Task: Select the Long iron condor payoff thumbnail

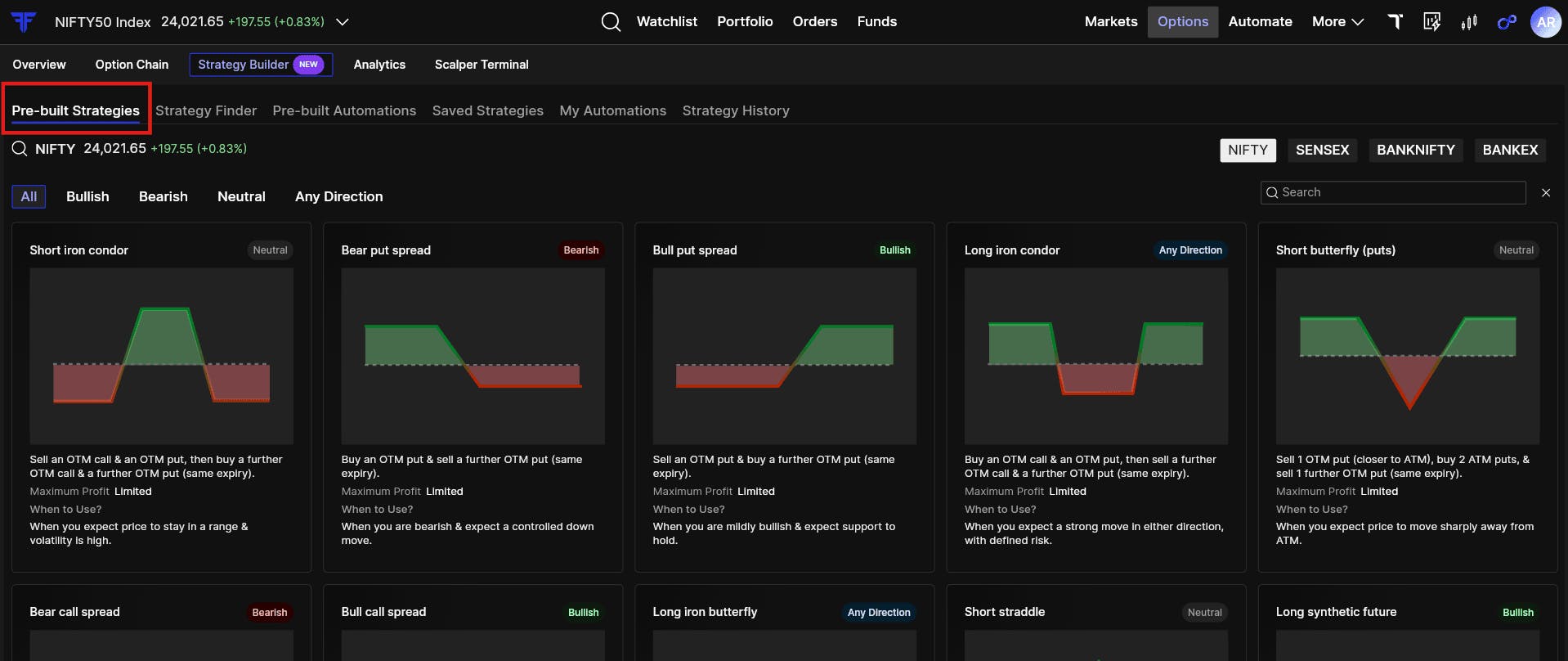Action: 1095,356
